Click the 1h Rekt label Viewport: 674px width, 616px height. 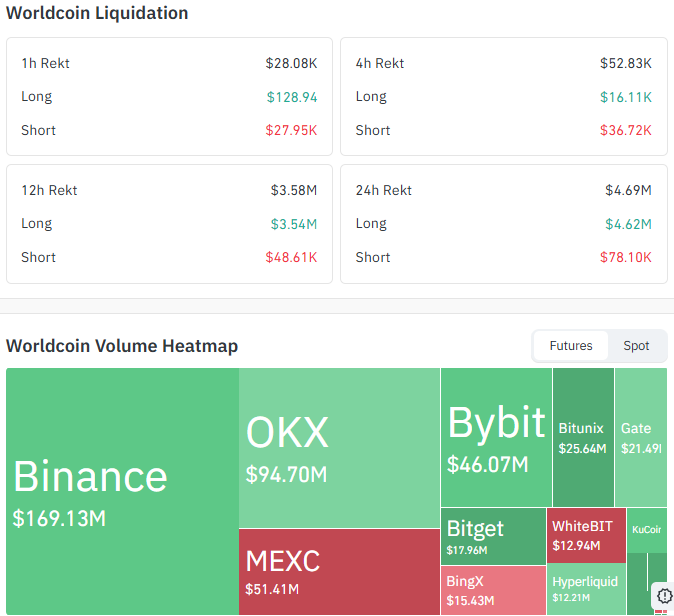(46, 63)
